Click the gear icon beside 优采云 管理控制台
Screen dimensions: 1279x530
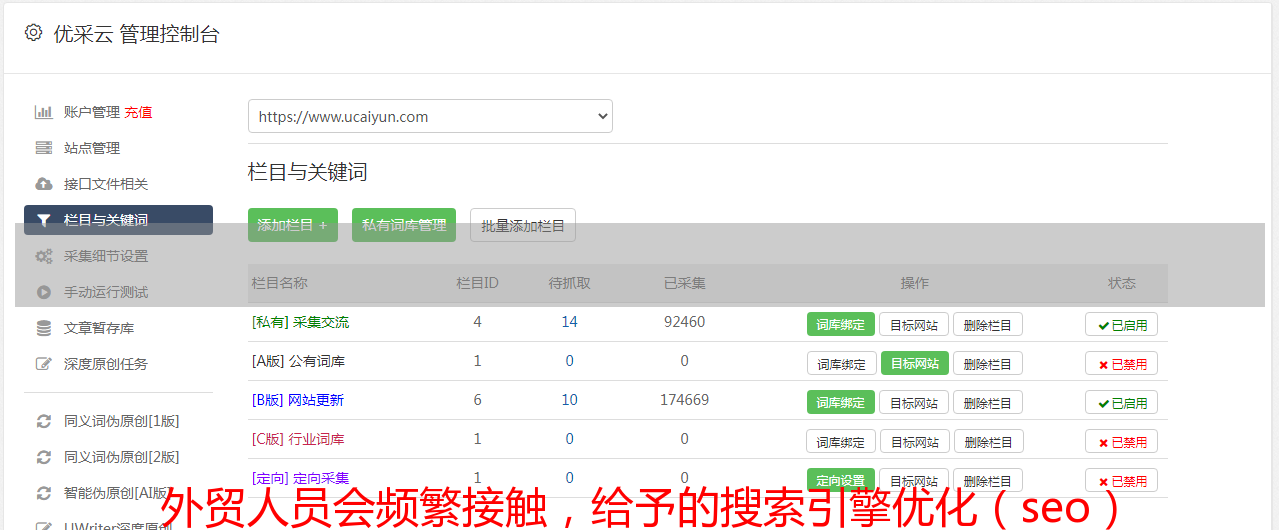(33, 33)
